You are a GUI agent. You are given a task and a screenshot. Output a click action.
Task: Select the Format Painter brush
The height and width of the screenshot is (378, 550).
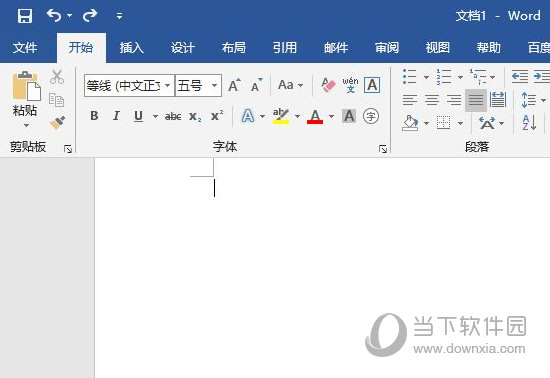point(57,123)
